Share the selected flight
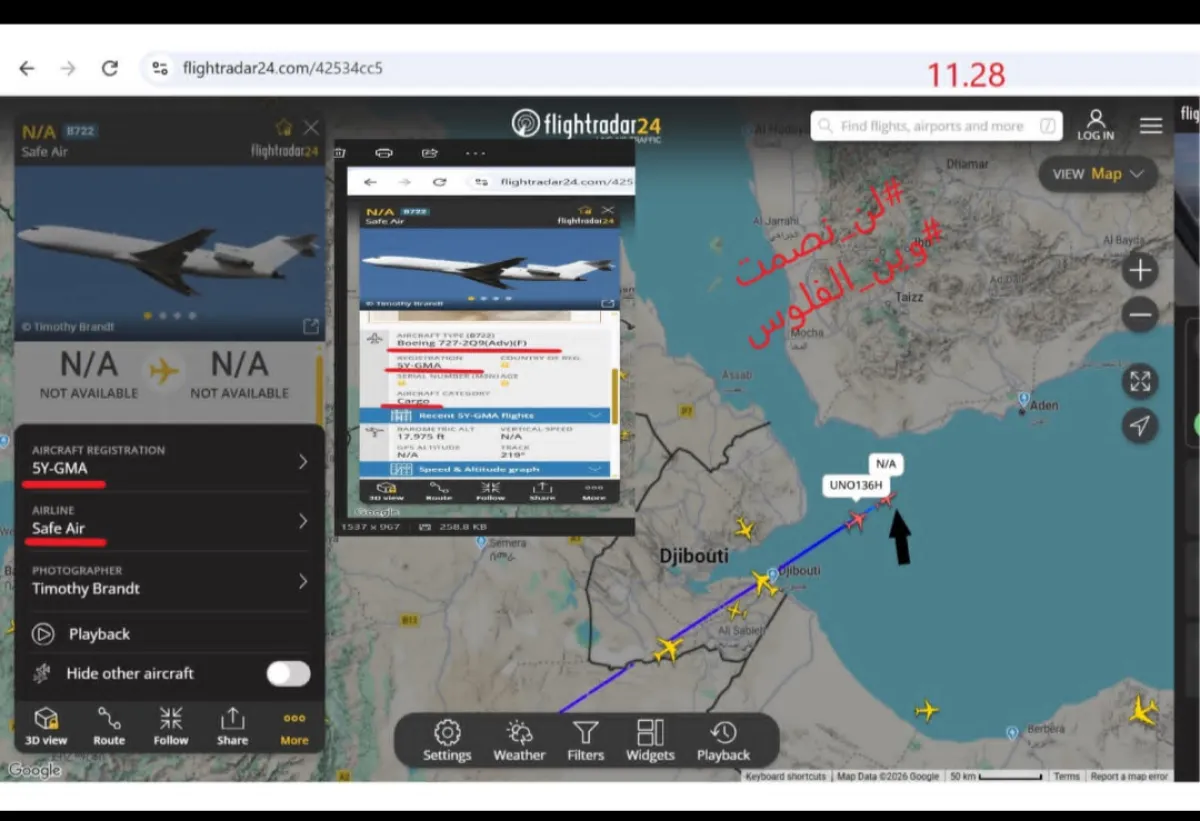 (232, 726)
